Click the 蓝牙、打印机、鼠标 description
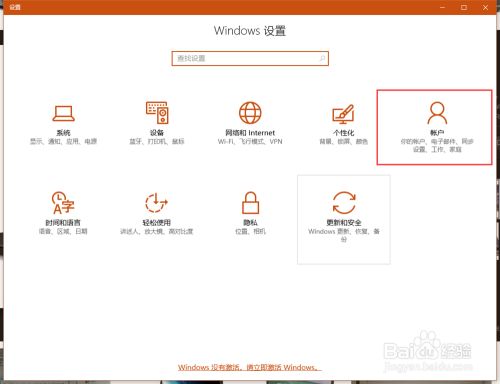Viewport: 500px width, 384px height. pos(157,142)
